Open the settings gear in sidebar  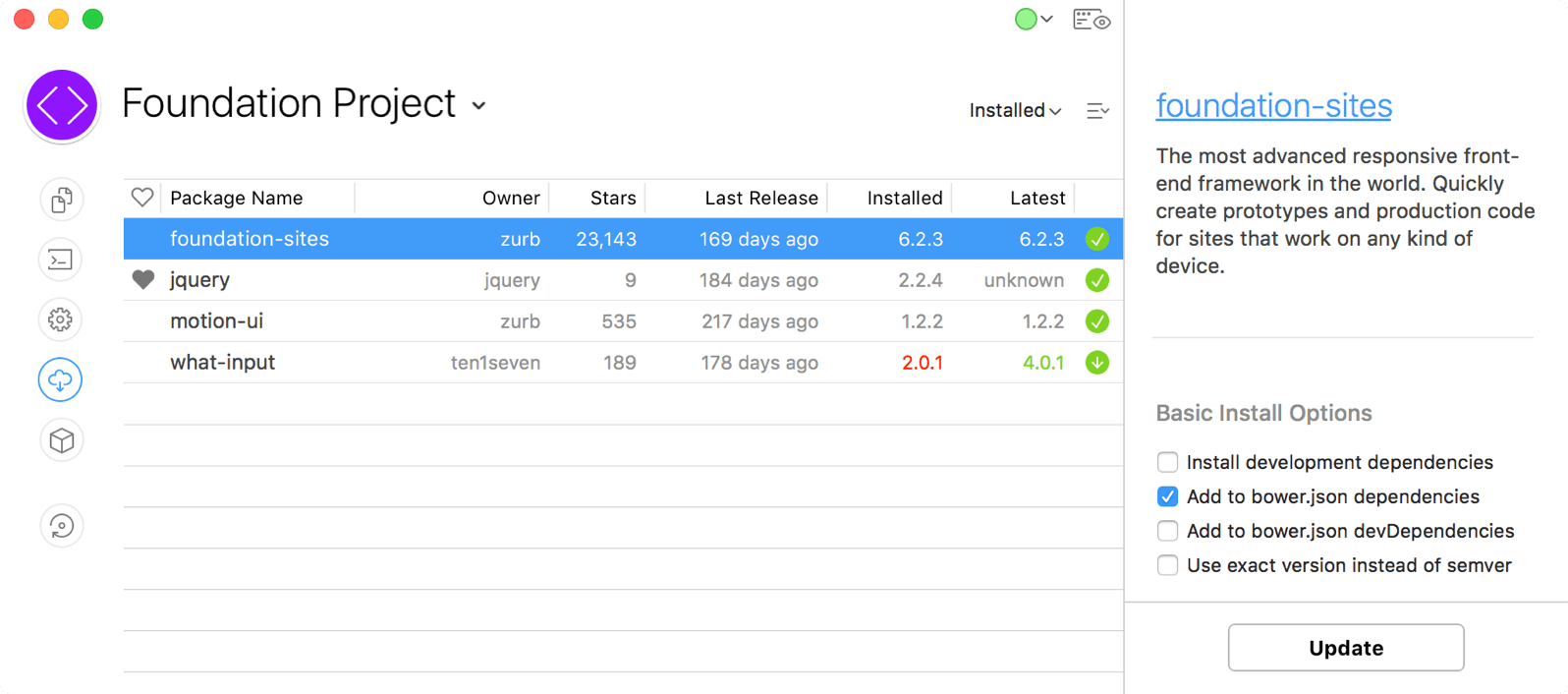pyautogui.click(x=61, y=319)
